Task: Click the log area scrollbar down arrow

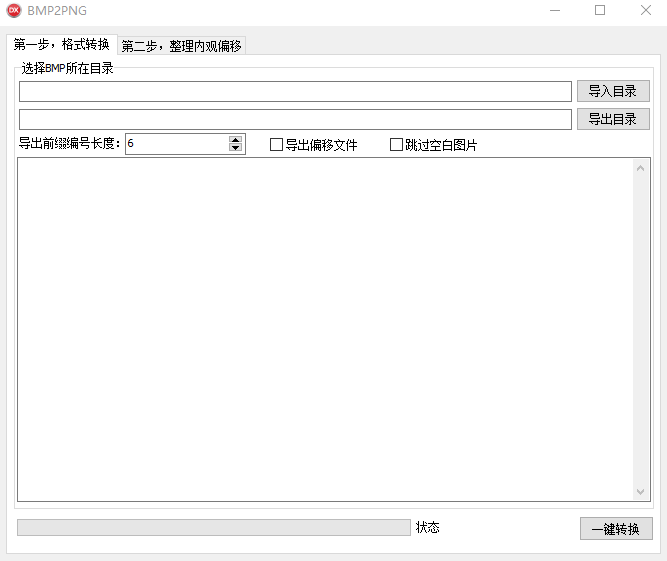Action: pyautogui.click(x=641, y=491)
